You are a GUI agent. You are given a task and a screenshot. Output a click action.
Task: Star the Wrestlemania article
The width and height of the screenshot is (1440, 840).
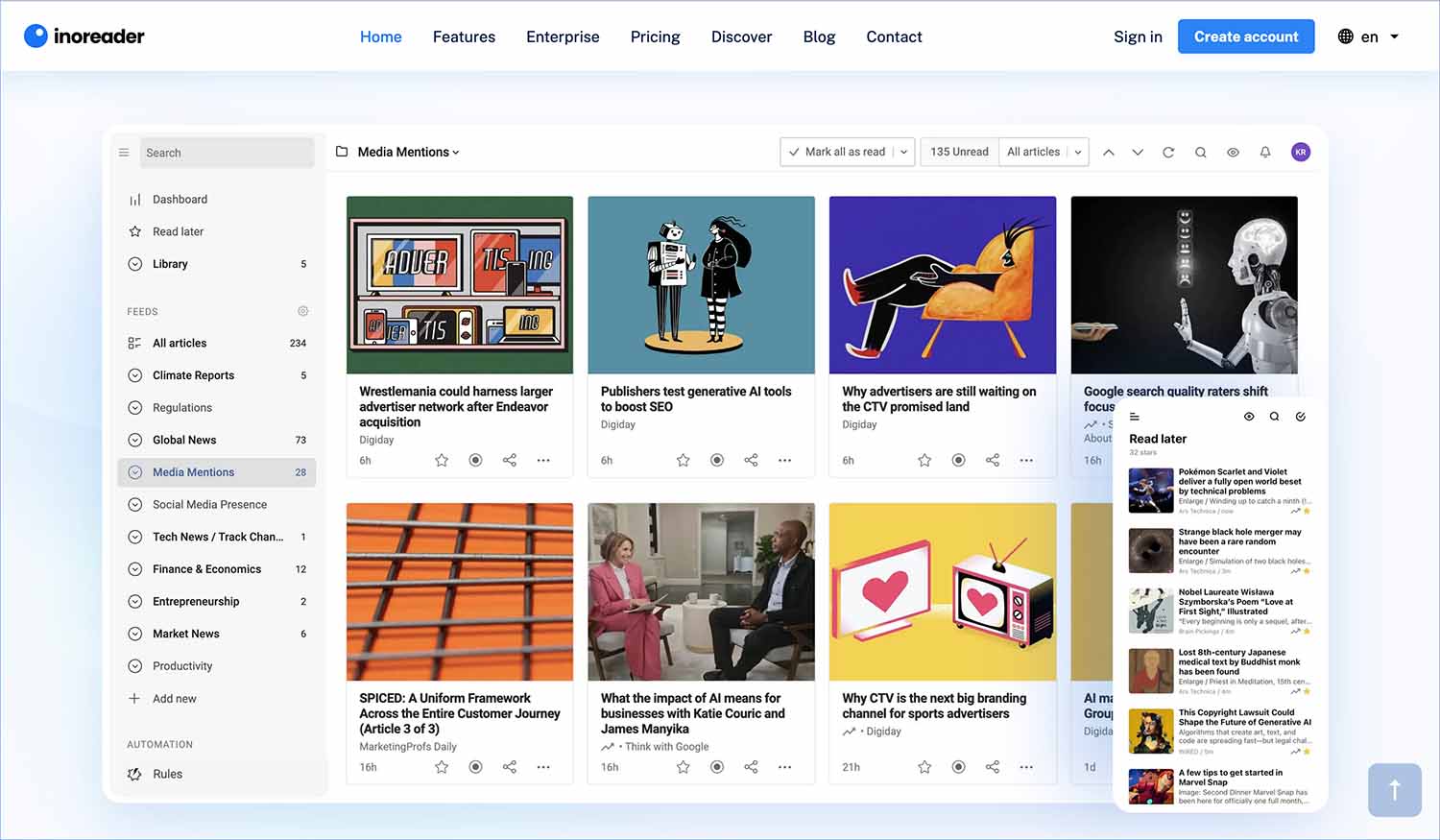click(x=442, y=461)
